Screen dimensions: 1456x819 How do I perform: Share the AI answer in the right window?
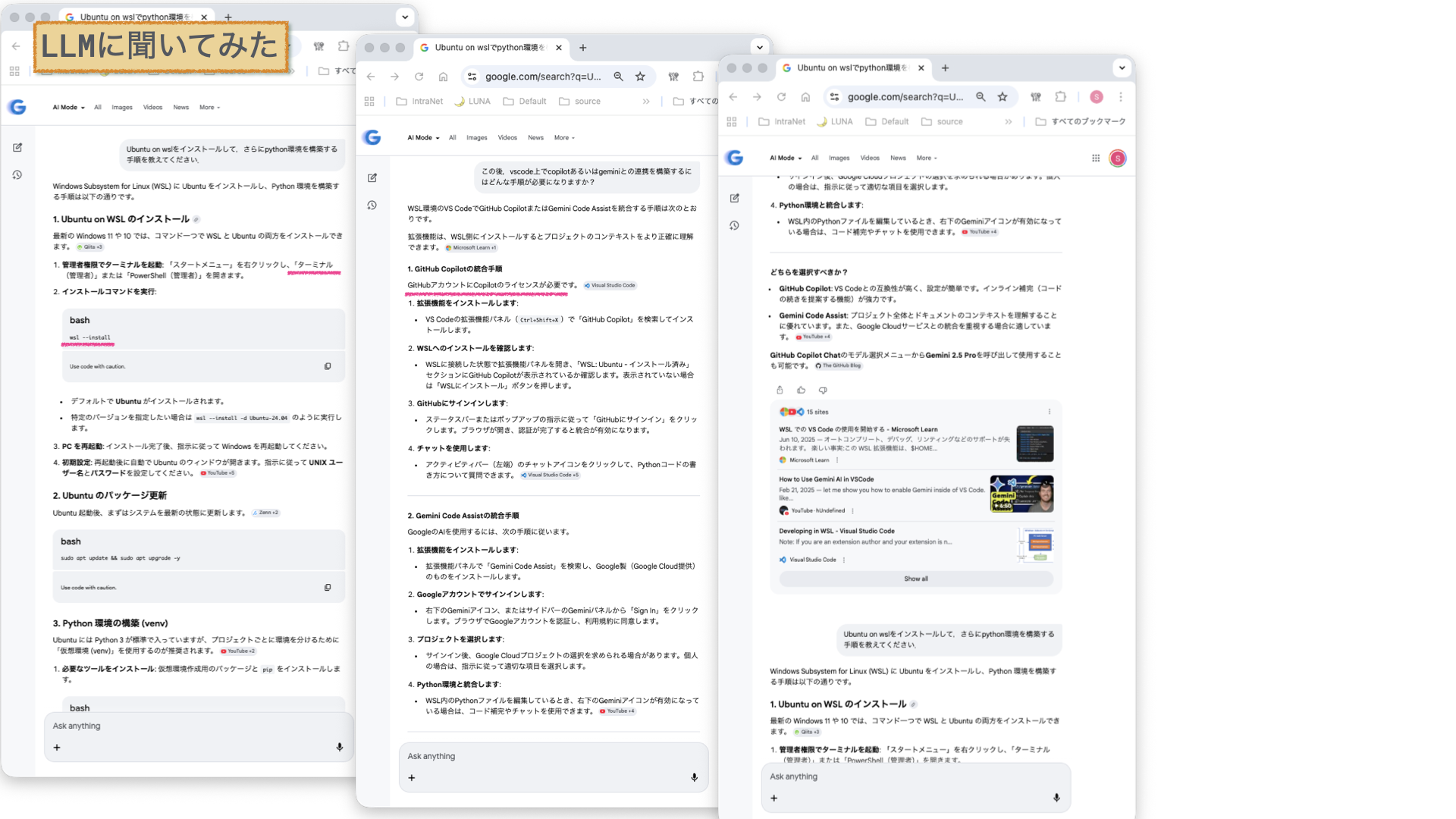point(780,390)
